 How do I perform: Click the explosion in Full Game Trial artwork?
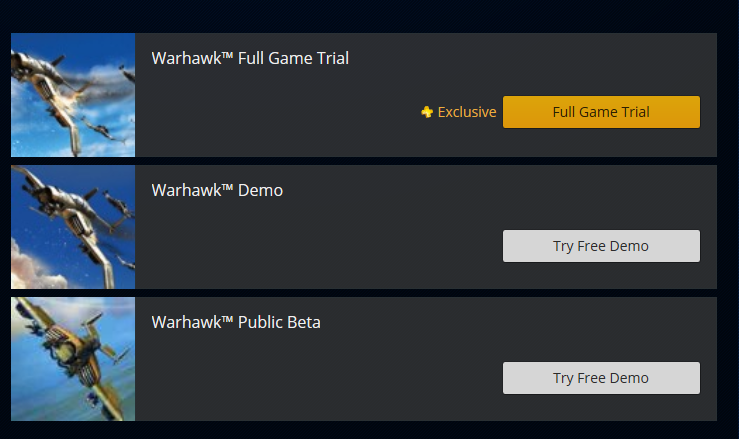[84, 94]
